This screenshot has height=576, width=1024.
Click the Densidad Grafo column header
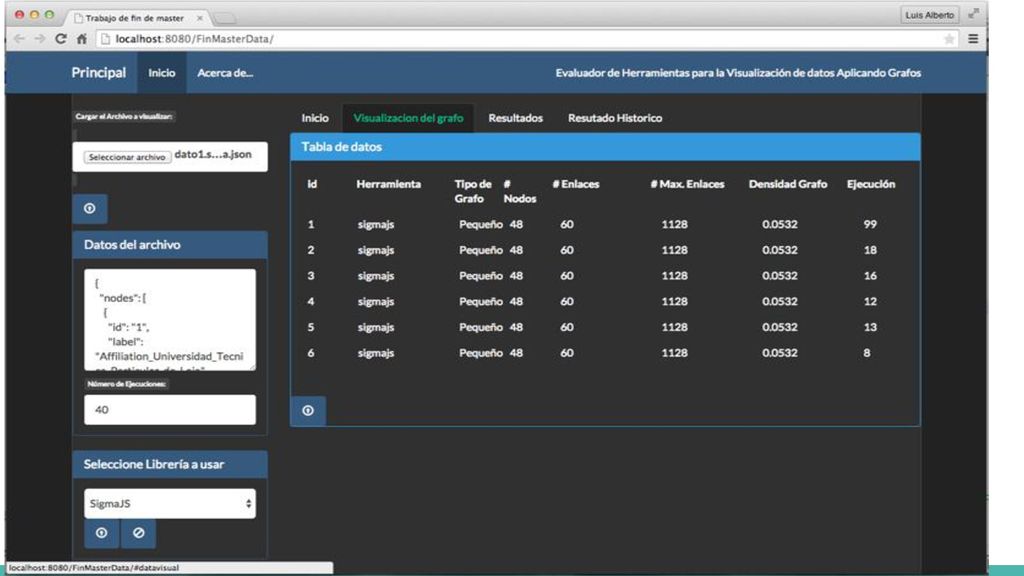point(788,184)
